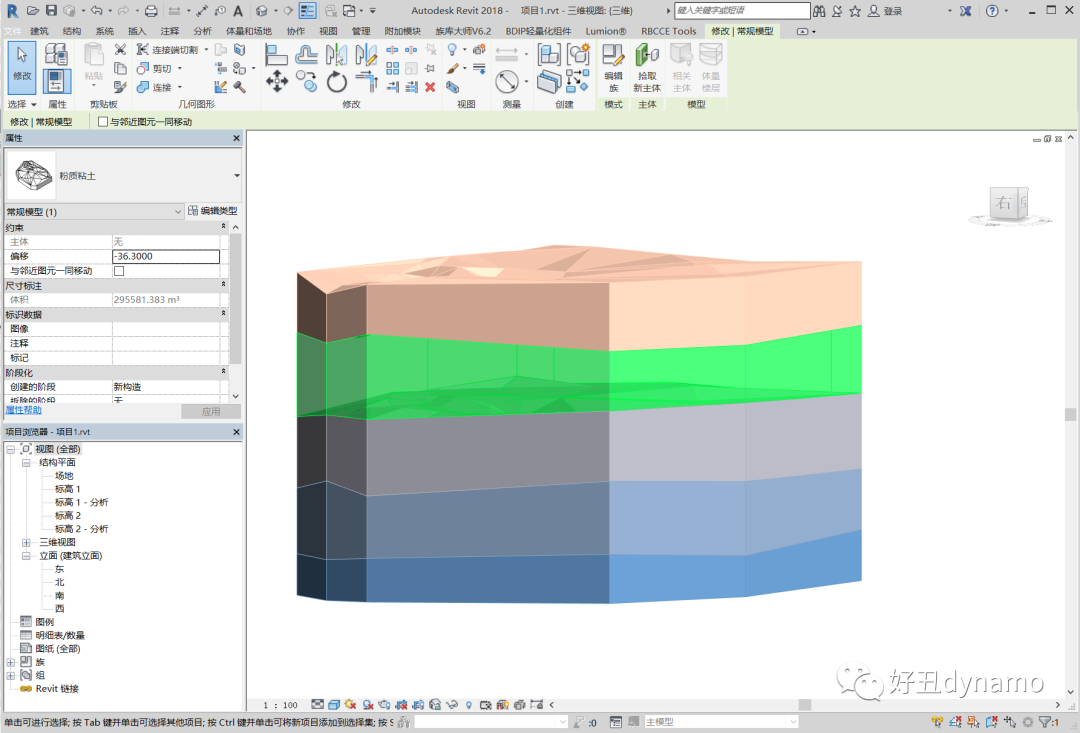Select the Rotate tool

tap(337, 82)
